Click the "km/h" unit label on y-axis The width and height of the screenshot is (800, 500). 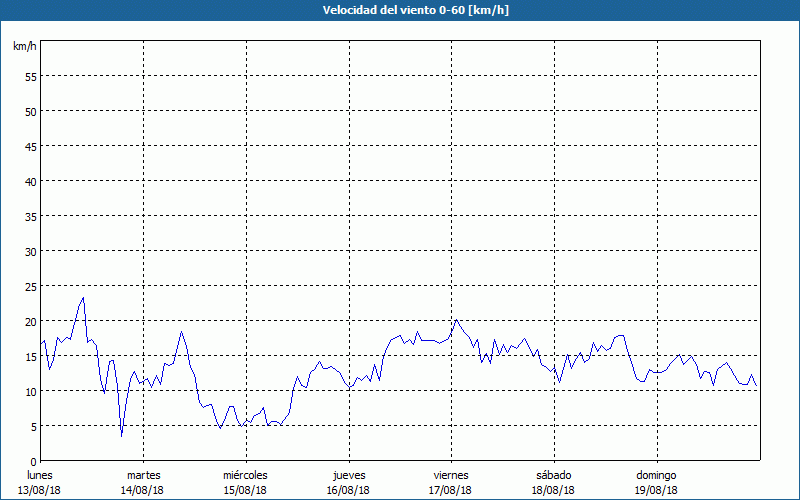pyautogui.click(x=25, y=47)
